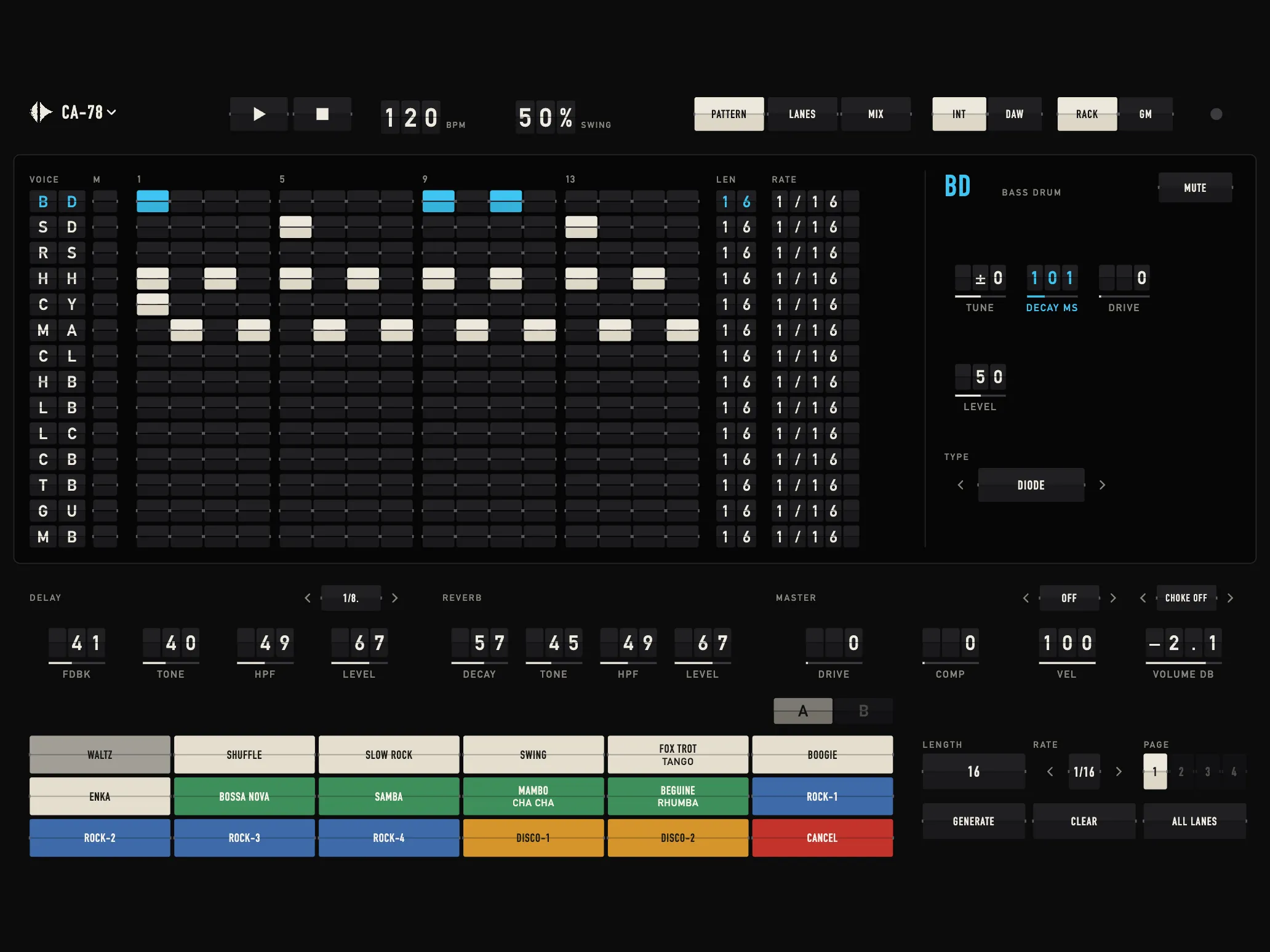This screenshot has height=952, width=1270.
Task: Start playback with the play button
Action: pos(259,114)
